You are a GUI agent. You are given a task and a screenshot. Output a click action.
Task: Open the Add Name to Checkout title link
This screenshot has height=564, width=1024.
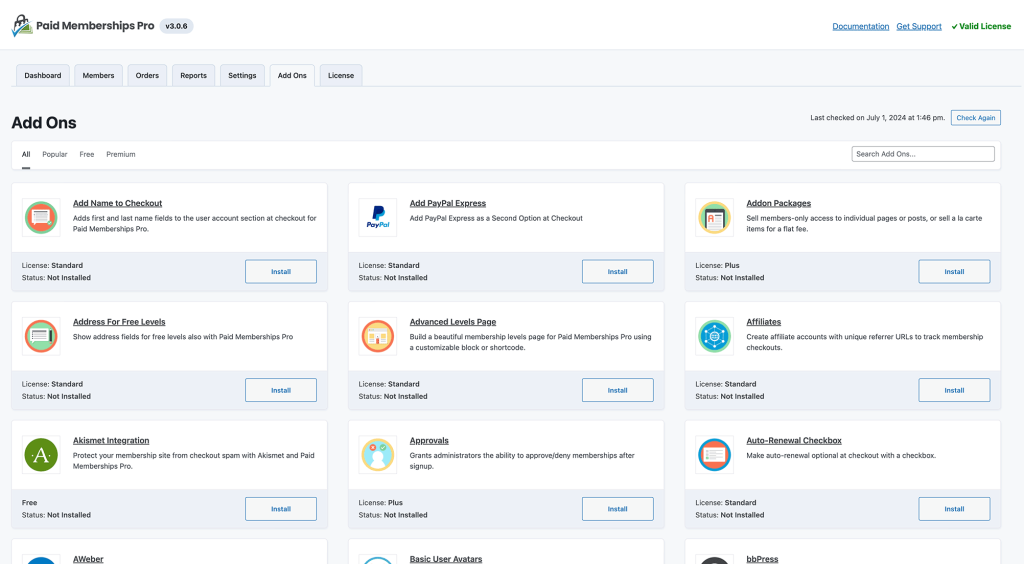tap(118, 204)
